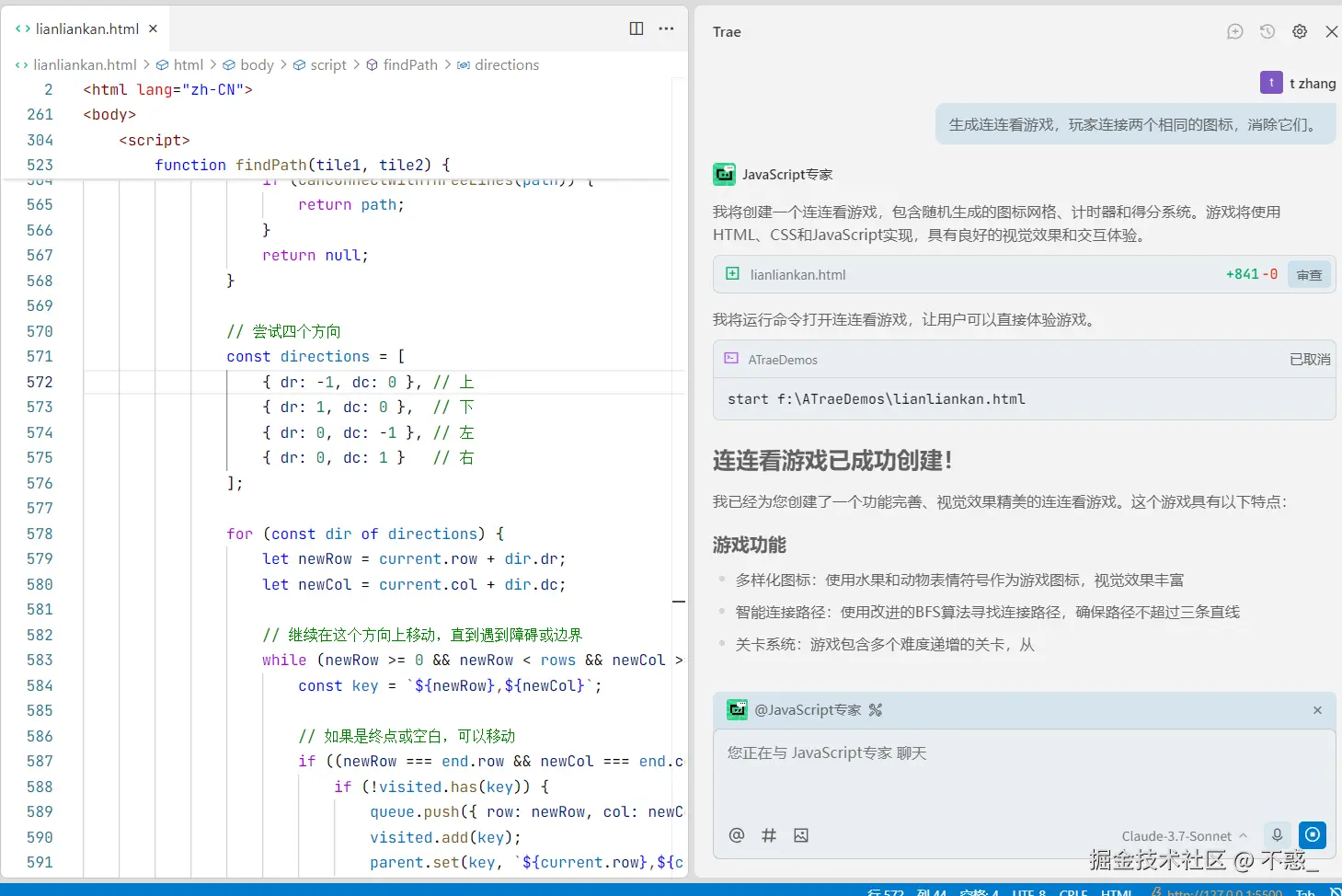The width and height of the screenshot is (1342, 896).
Task: Click the comment '// 尝试四个方向'
Action: 283,331
